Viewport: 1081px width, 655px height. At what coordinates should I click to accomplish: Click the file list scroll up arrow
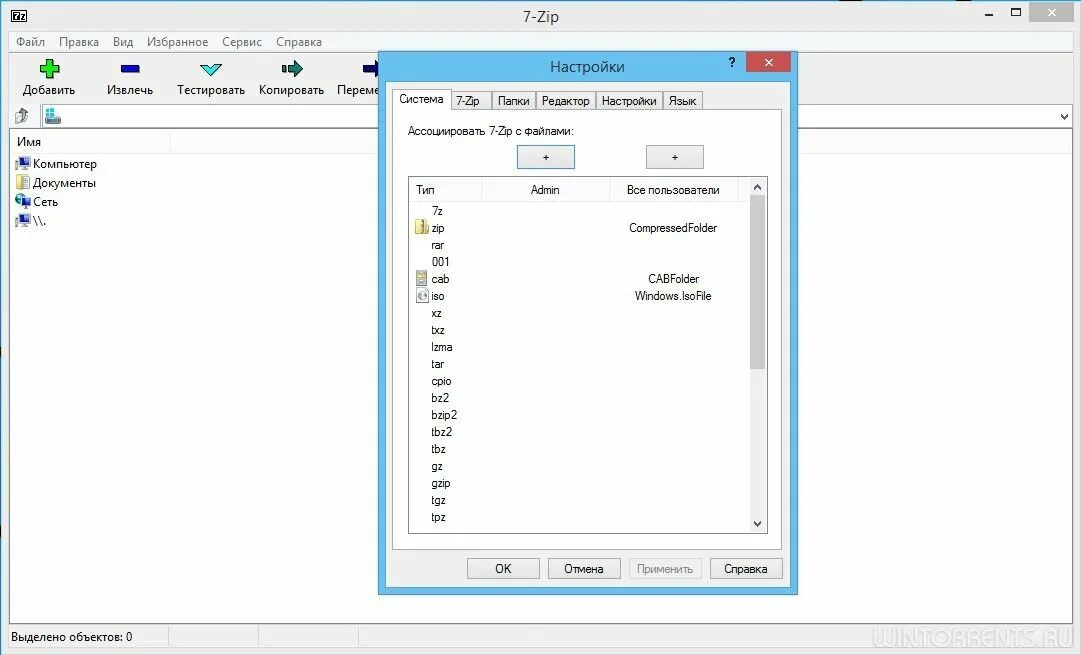[757, 187]
